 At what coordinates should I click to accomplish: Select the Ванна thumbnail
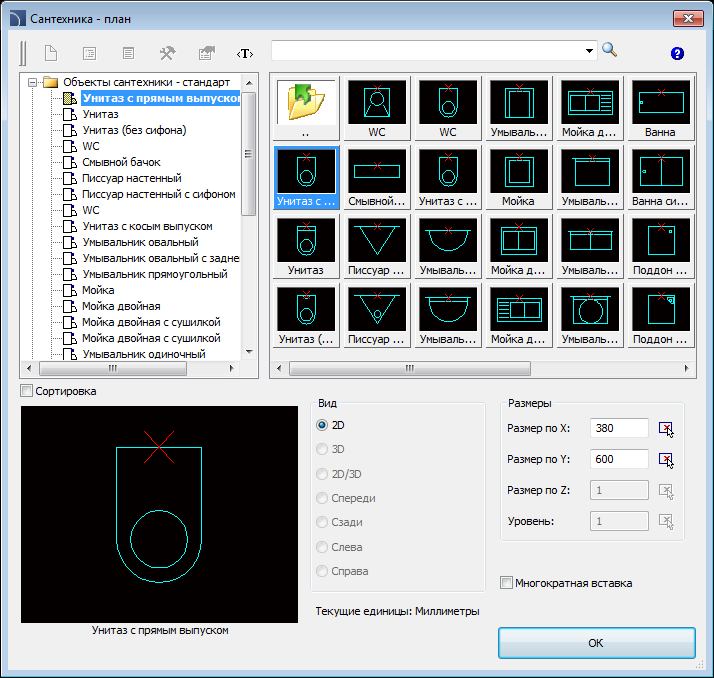click(661, 108)
